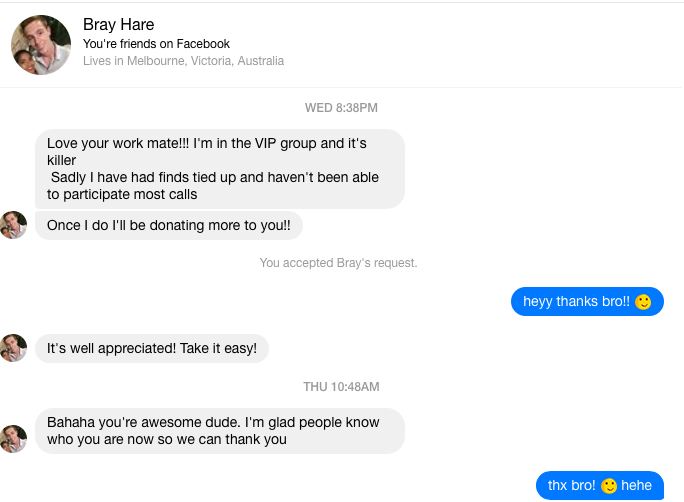Click the "Love your work mate!!!" text line
The width and height of the screenshot is (684, 502).
pos(206,143)
